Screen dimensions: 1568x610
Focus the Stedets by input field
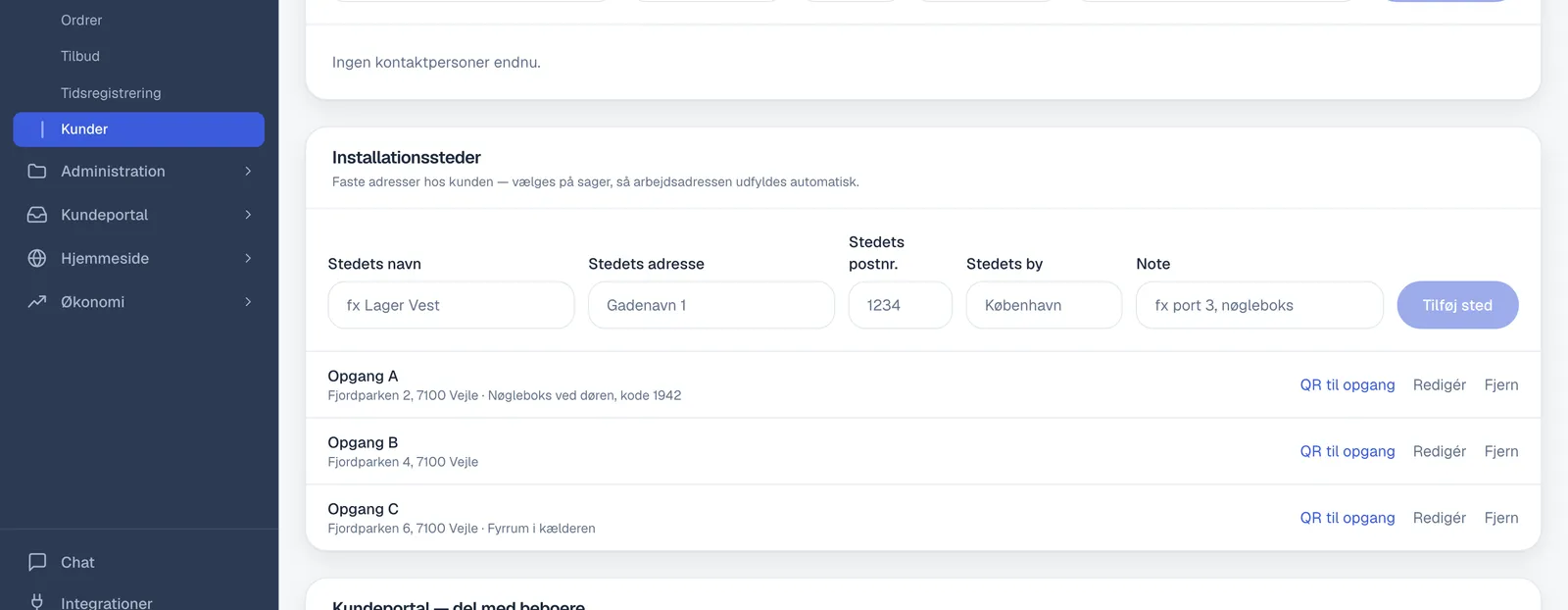(x=1044, y=305)
